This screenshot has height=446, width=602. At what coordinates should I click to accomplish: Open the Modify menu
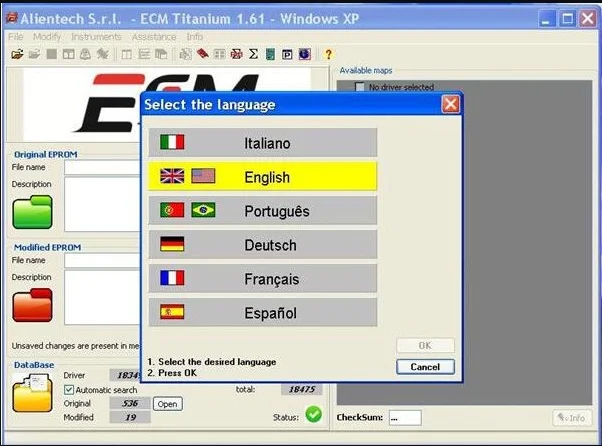pos(47,37)
